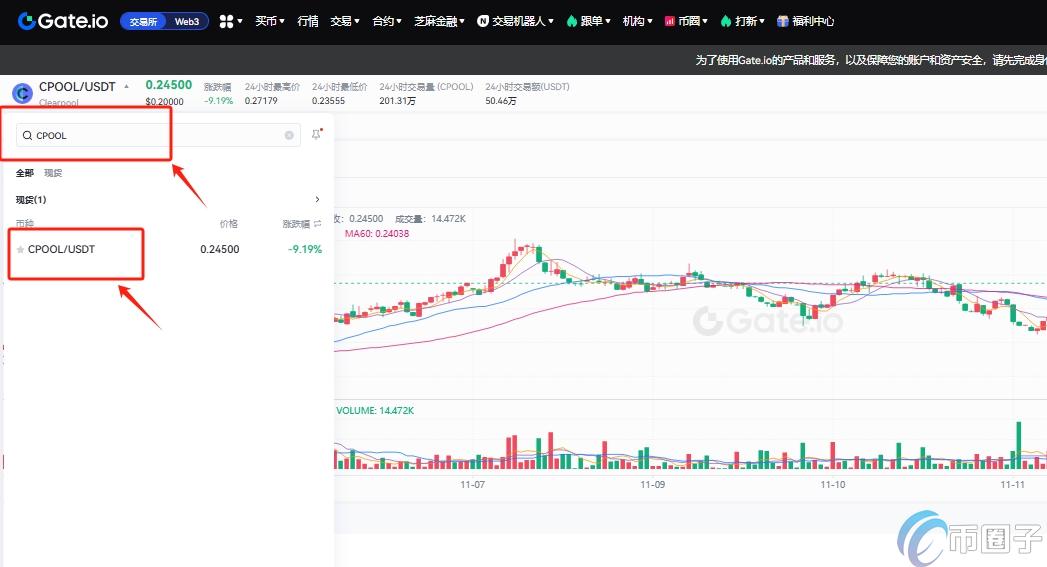Click the MA60: 0.24038 indicator label

(x=377, y=234)
